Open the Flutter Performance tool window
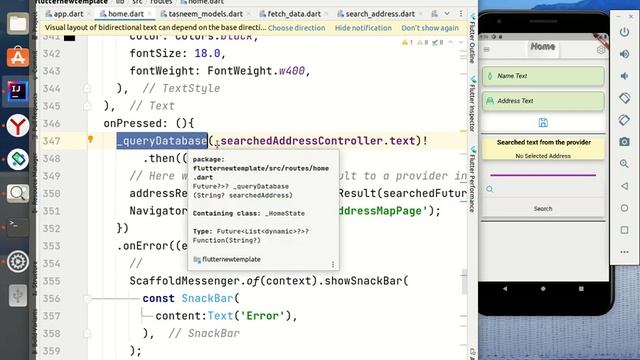640x360 pixels. [472, 180]
